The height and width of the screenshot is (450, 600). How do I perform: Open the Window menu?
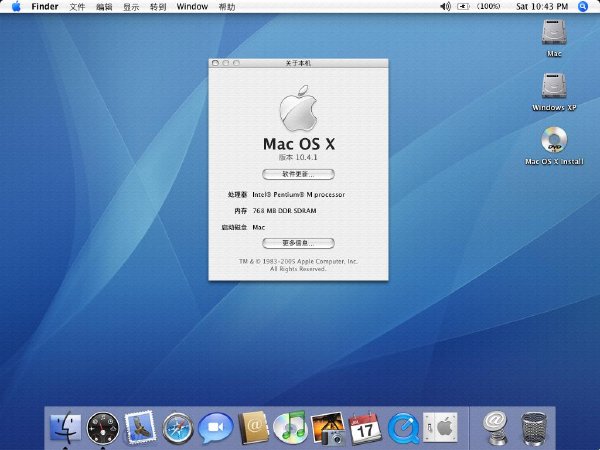click(192, 7)
